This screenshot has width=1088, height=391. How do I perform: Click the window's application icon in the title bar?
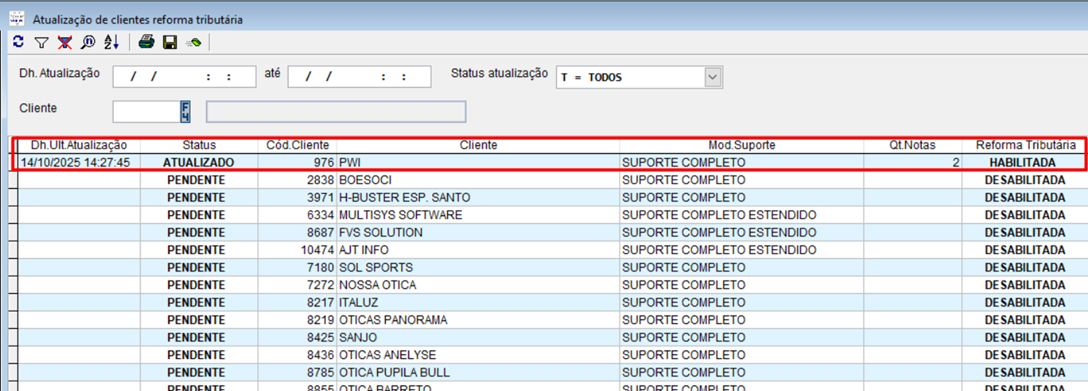17,19
